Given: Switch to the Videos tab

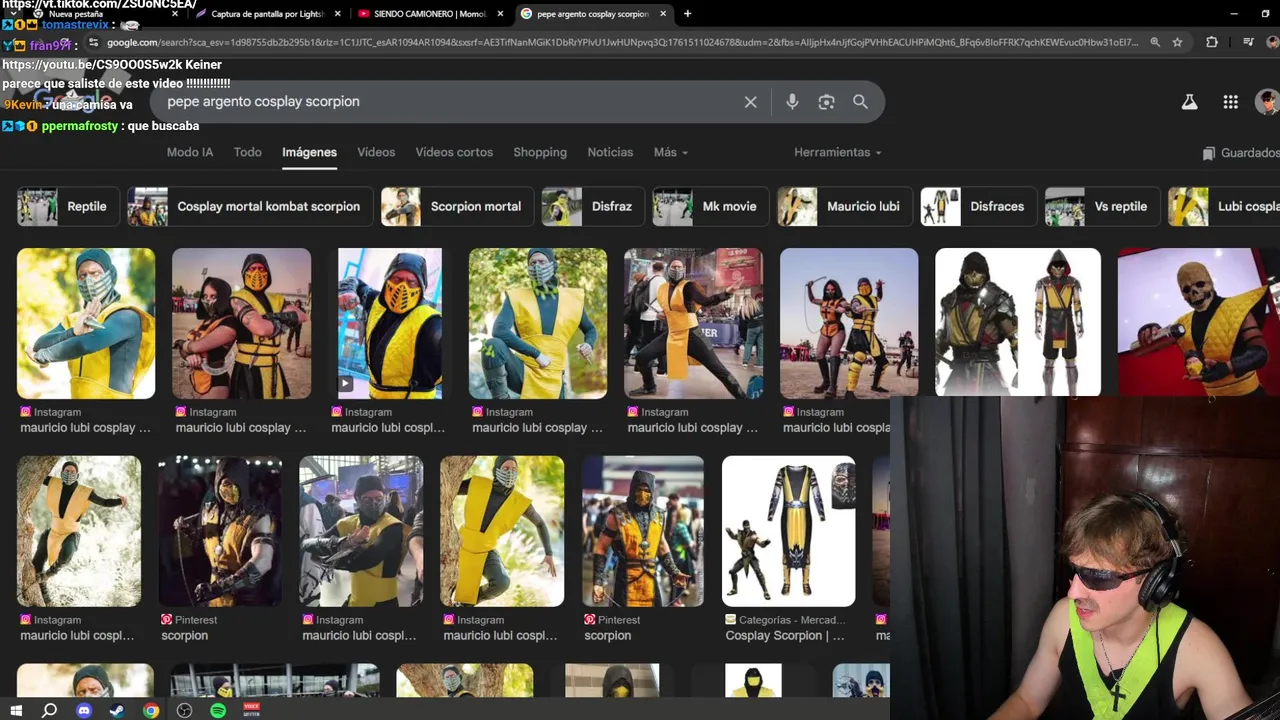Looking at the screenshot, I should 376,152.
